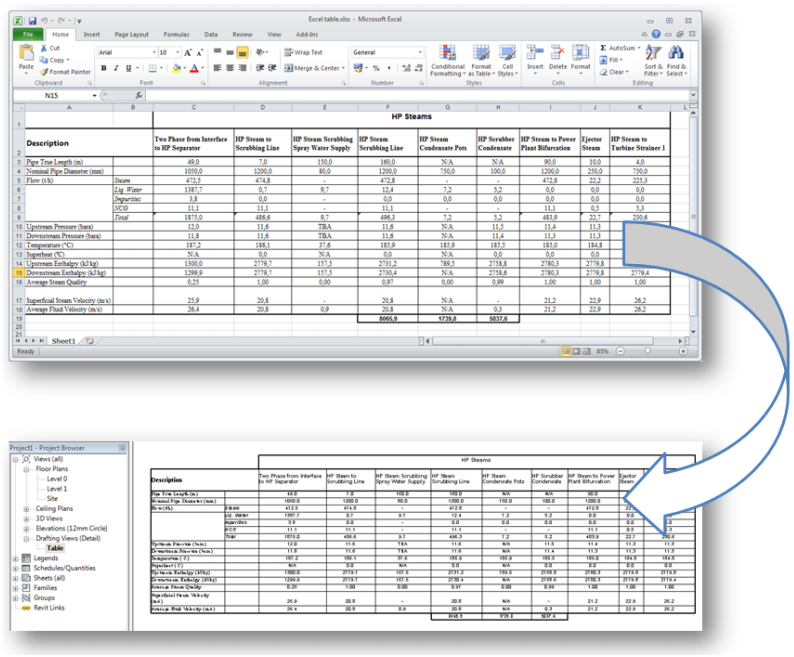The image size is (794, 657).
Task: Click the Name Box showing N15
Action: click(55, 95)
